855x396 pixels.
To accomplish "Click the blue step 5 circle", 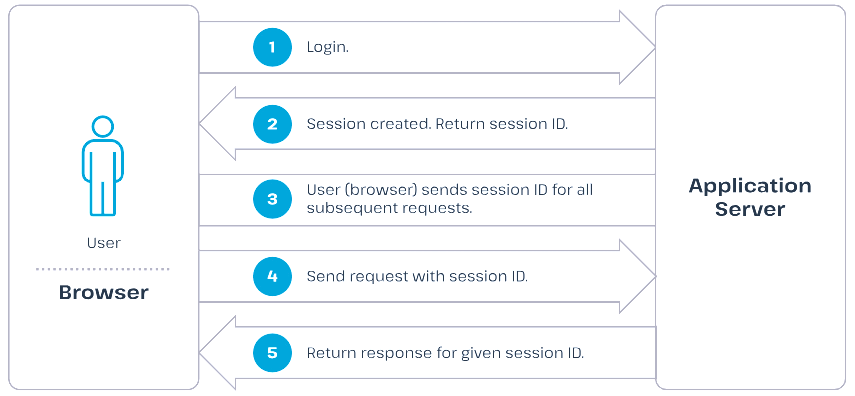I will tap(273, 353).
